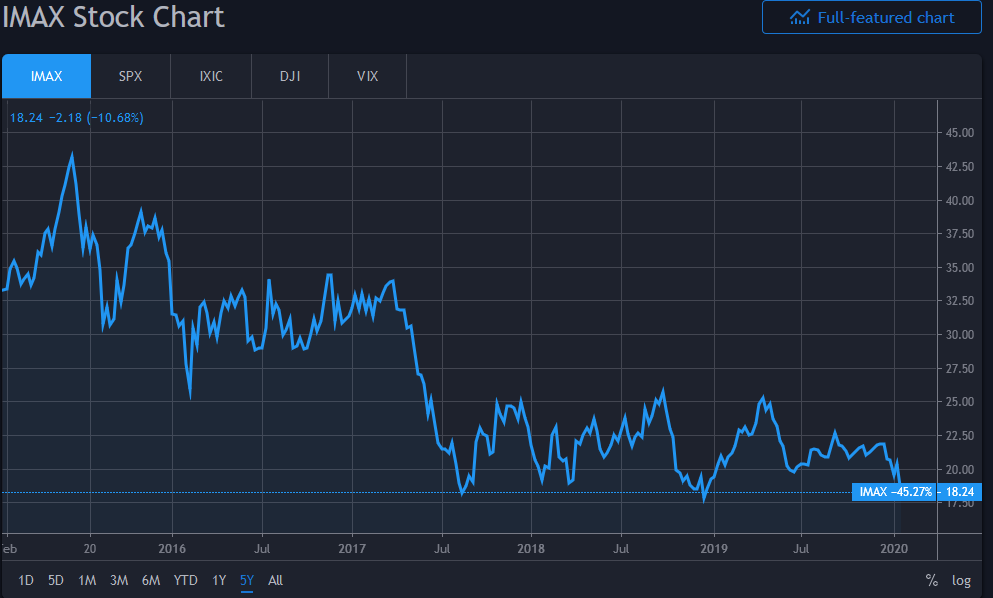993x598 pixels.
Task: Set time range to 5D
Action: (56, 580)
